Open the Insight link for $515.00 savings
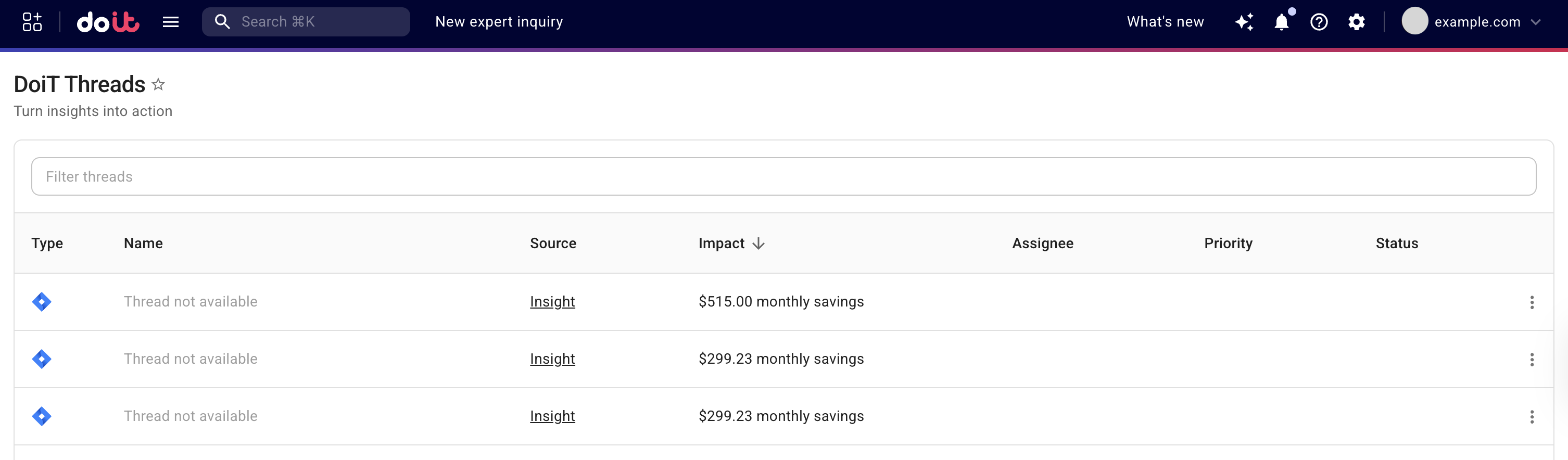1568x460 pixels. pos(552,302)
